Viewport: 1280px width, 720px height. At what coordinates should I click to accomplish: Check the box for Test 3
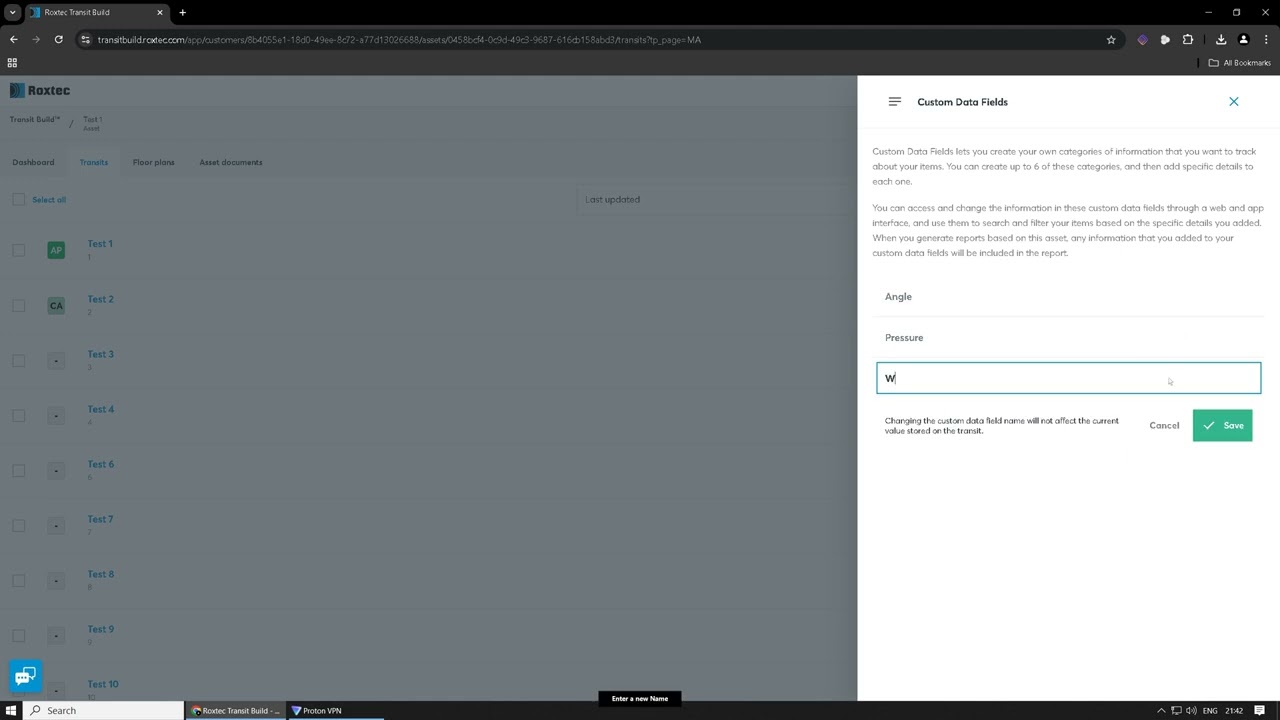(19, 360)
